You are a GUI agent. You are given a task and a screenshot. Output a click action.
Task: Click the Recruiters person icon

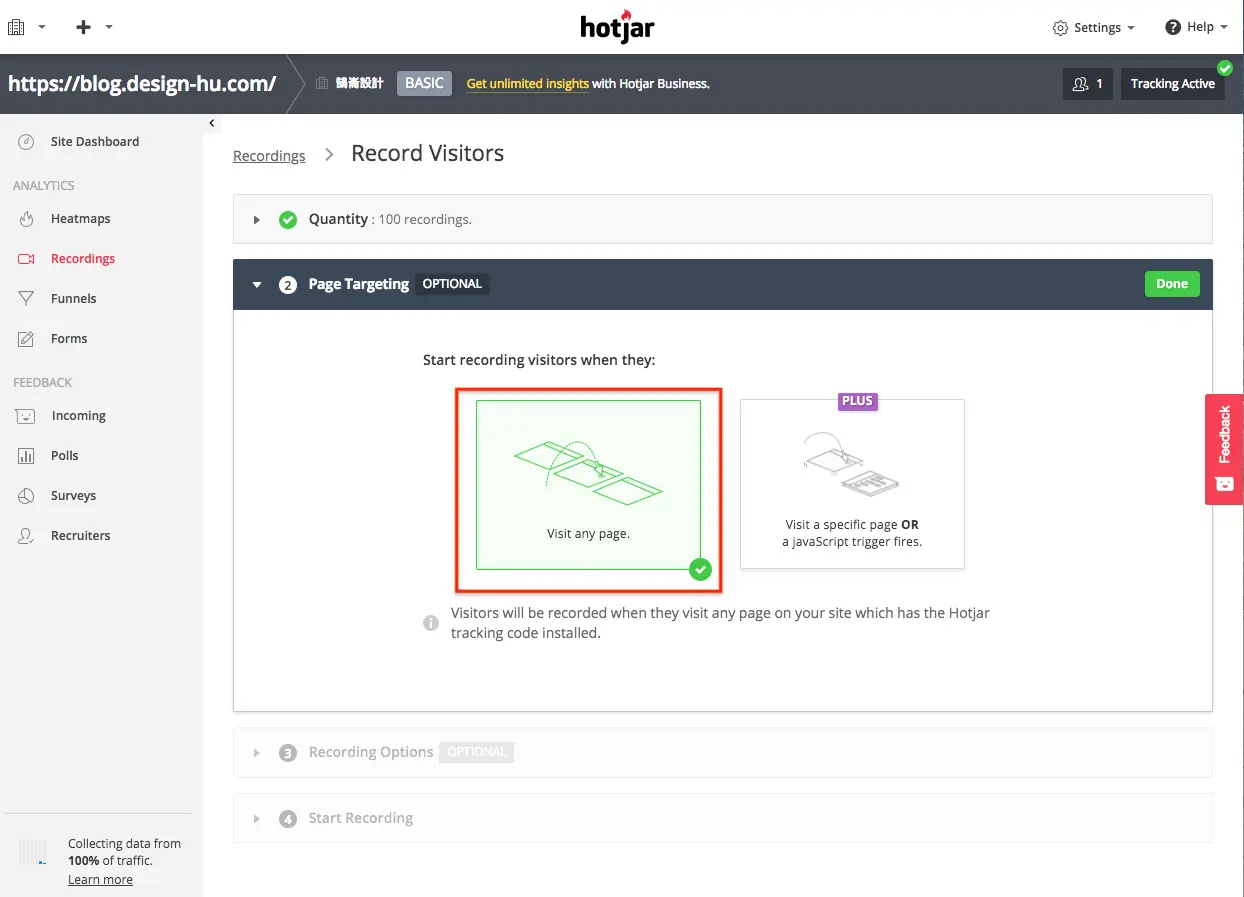pos(27,536)
